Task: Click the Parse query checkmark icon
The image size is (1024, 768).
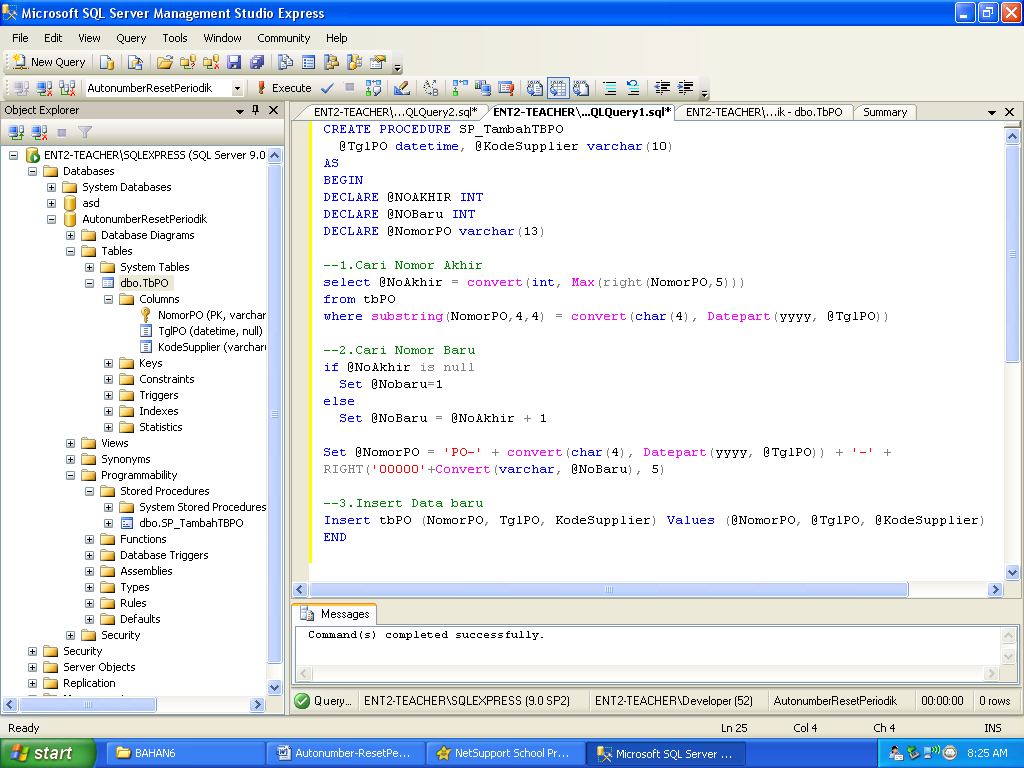Action: point(327,88)
